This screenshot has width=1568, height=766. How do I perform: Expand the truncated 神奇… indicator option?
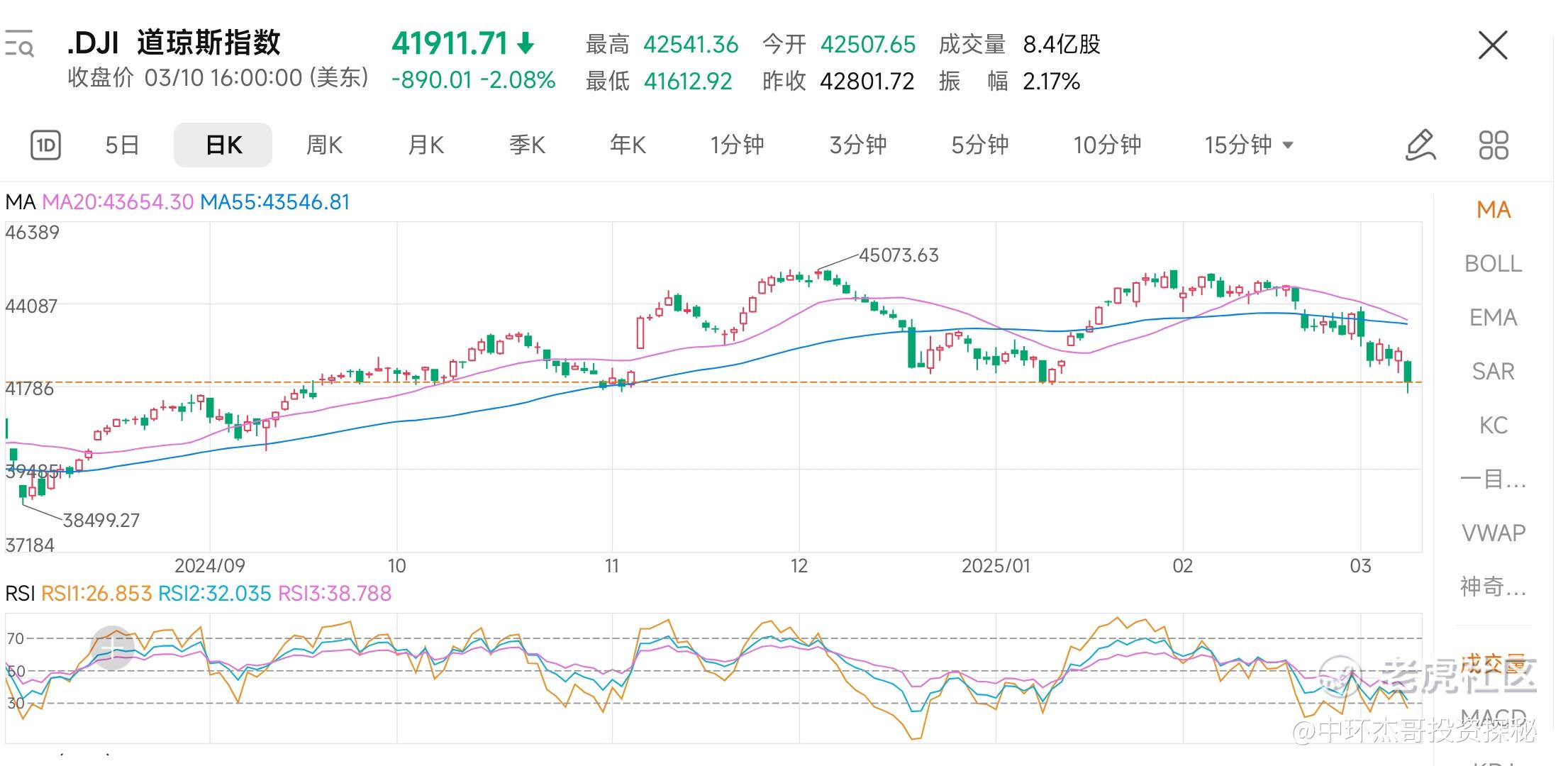point(1493,587)
